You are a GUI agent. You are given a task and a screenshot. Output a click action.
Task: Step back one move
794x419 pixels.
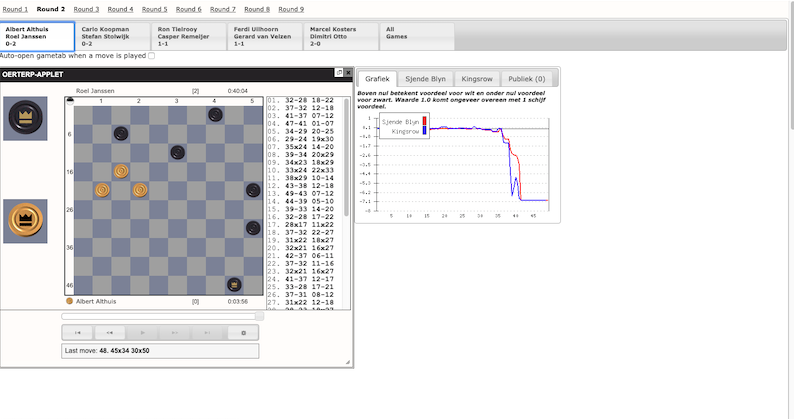click(x=110, y=333)
